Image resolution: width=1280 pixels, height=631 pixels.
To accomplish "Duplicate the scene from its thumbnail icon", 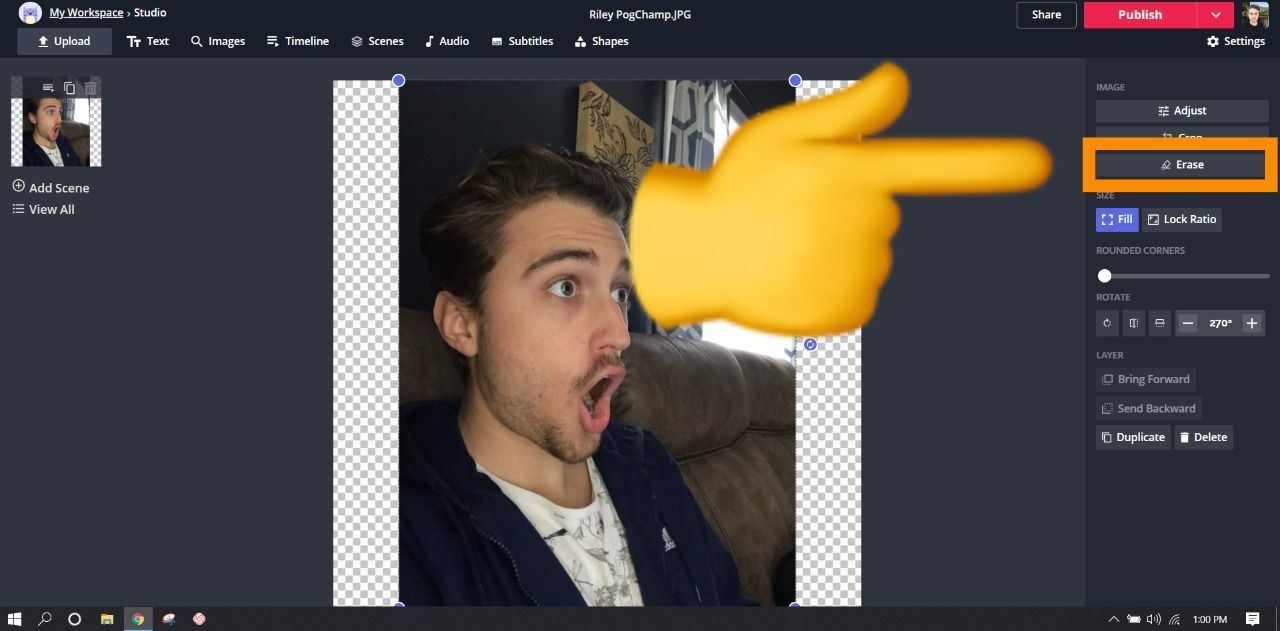I will (x=69, y=88).
